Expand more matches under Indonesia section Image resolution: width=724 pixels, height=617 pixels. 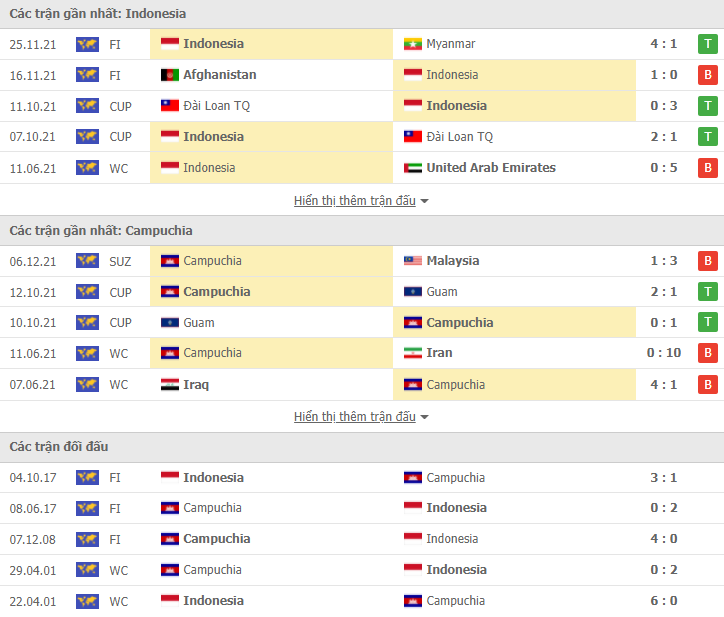(x=354, y=200)
